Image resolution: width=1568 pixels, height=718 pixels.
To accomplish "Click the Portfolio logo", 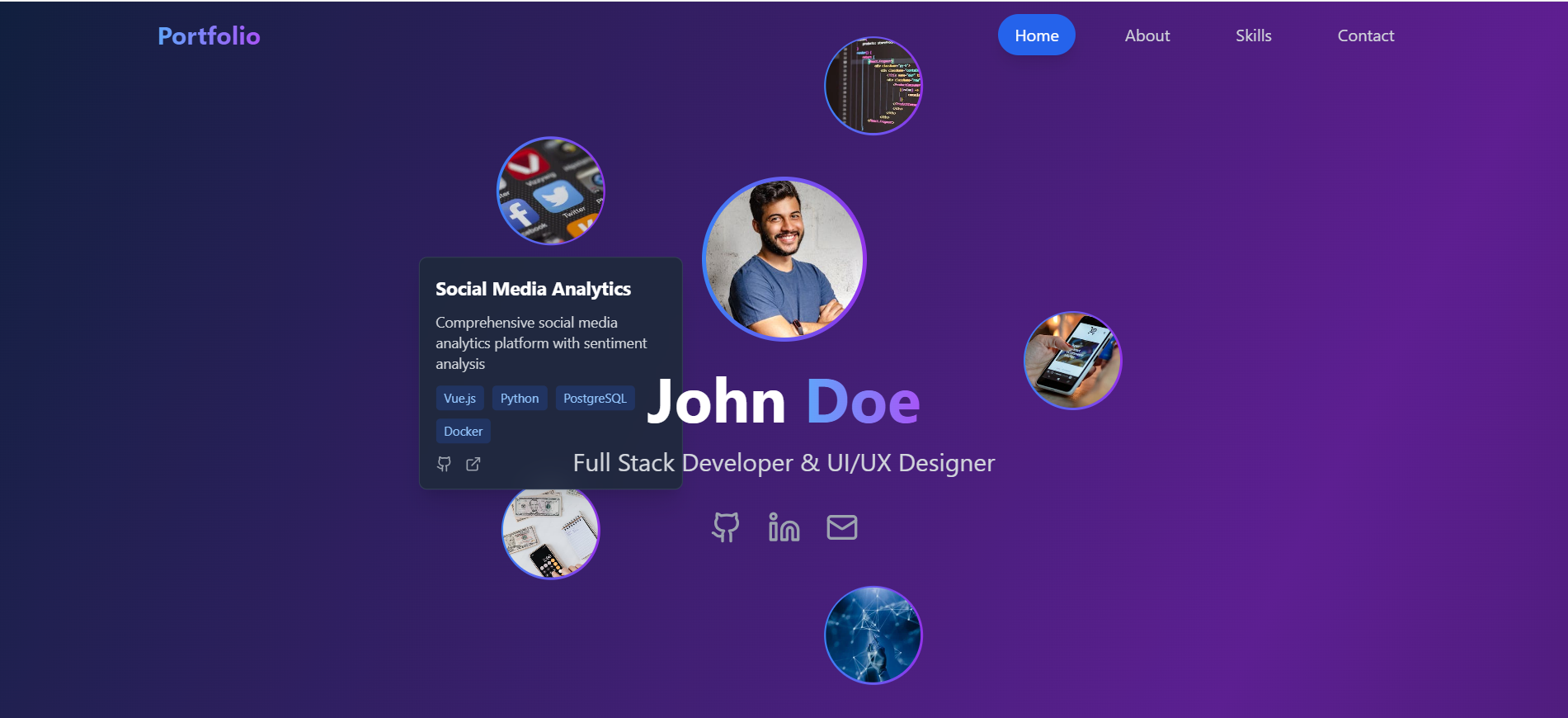I will (209, 35).
